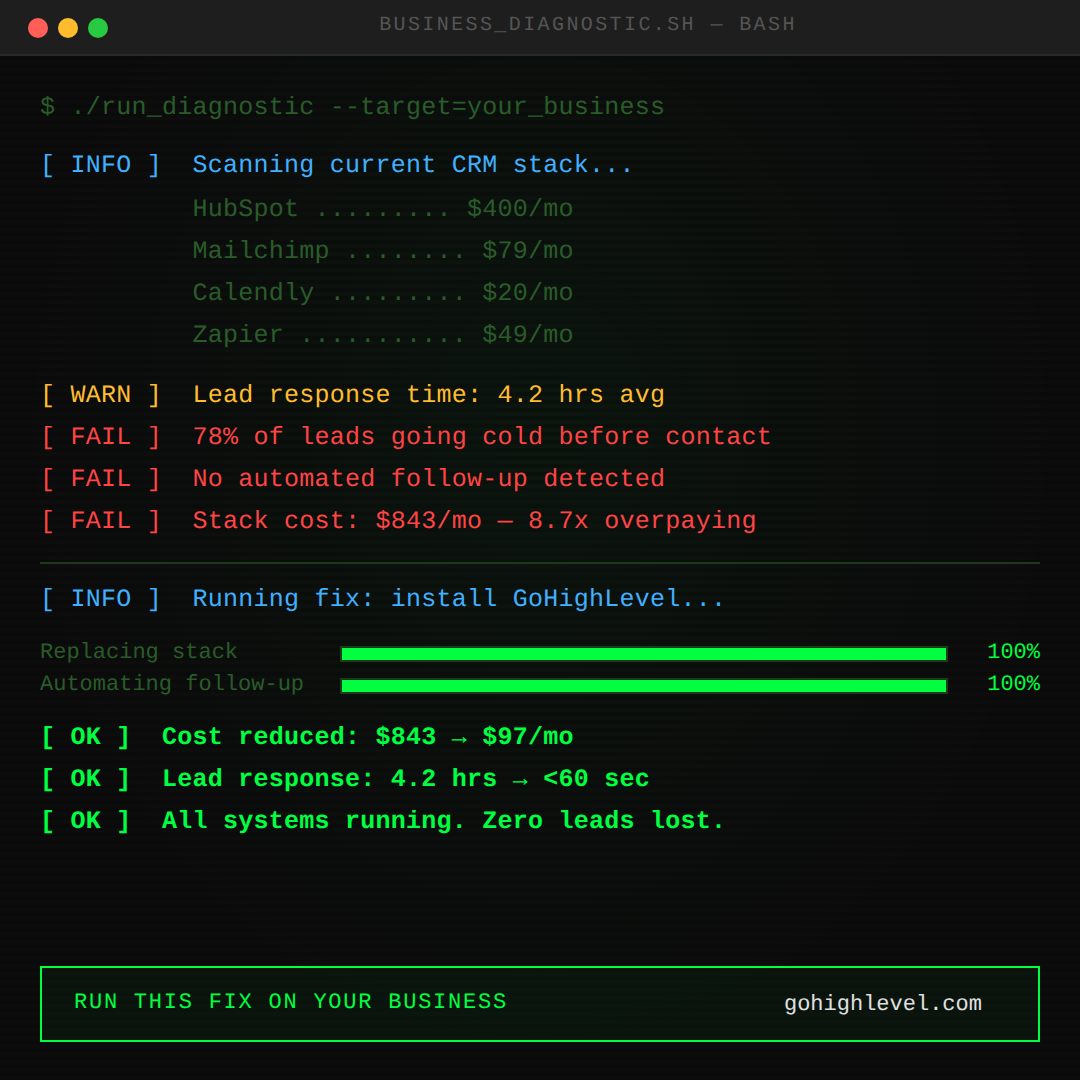The height and width of the screenshot is (1080, 1080).
Task: Select the 'Cost reduced: $843 → $97/mo' line
Action: 307,737
